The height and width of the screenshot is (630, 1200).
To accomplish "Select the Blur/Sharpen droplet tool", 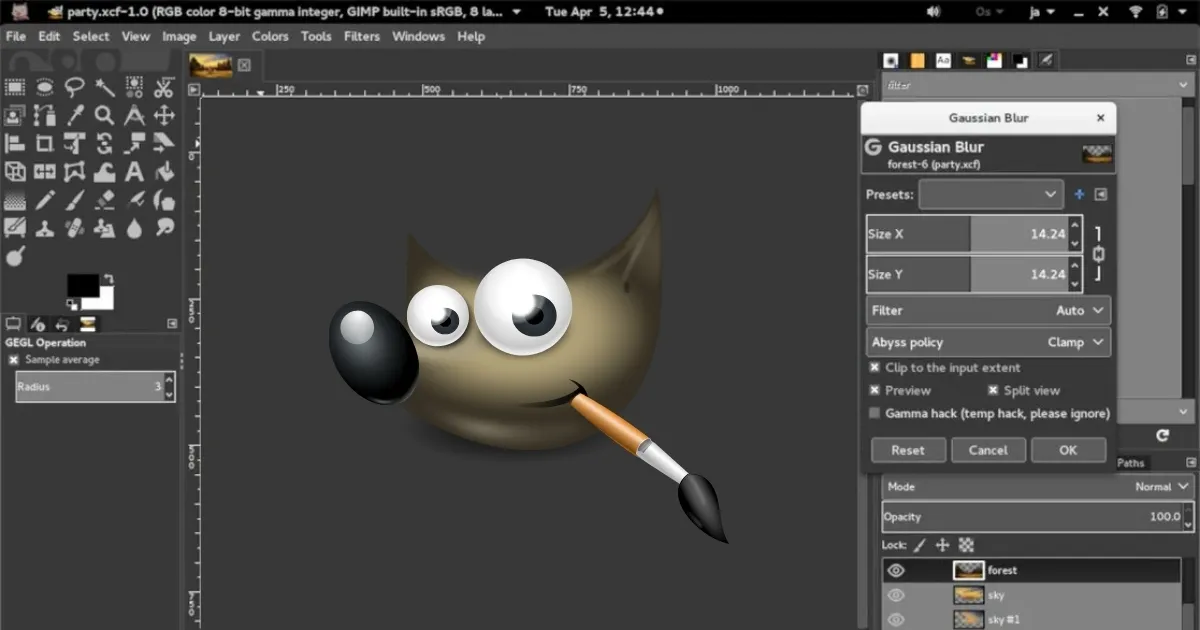I will click(x=135, y=229).
